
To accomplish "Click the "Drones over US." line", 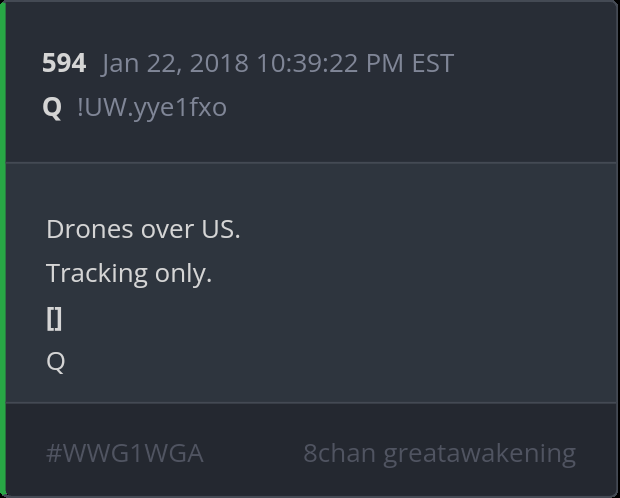I will pos(143,229).
